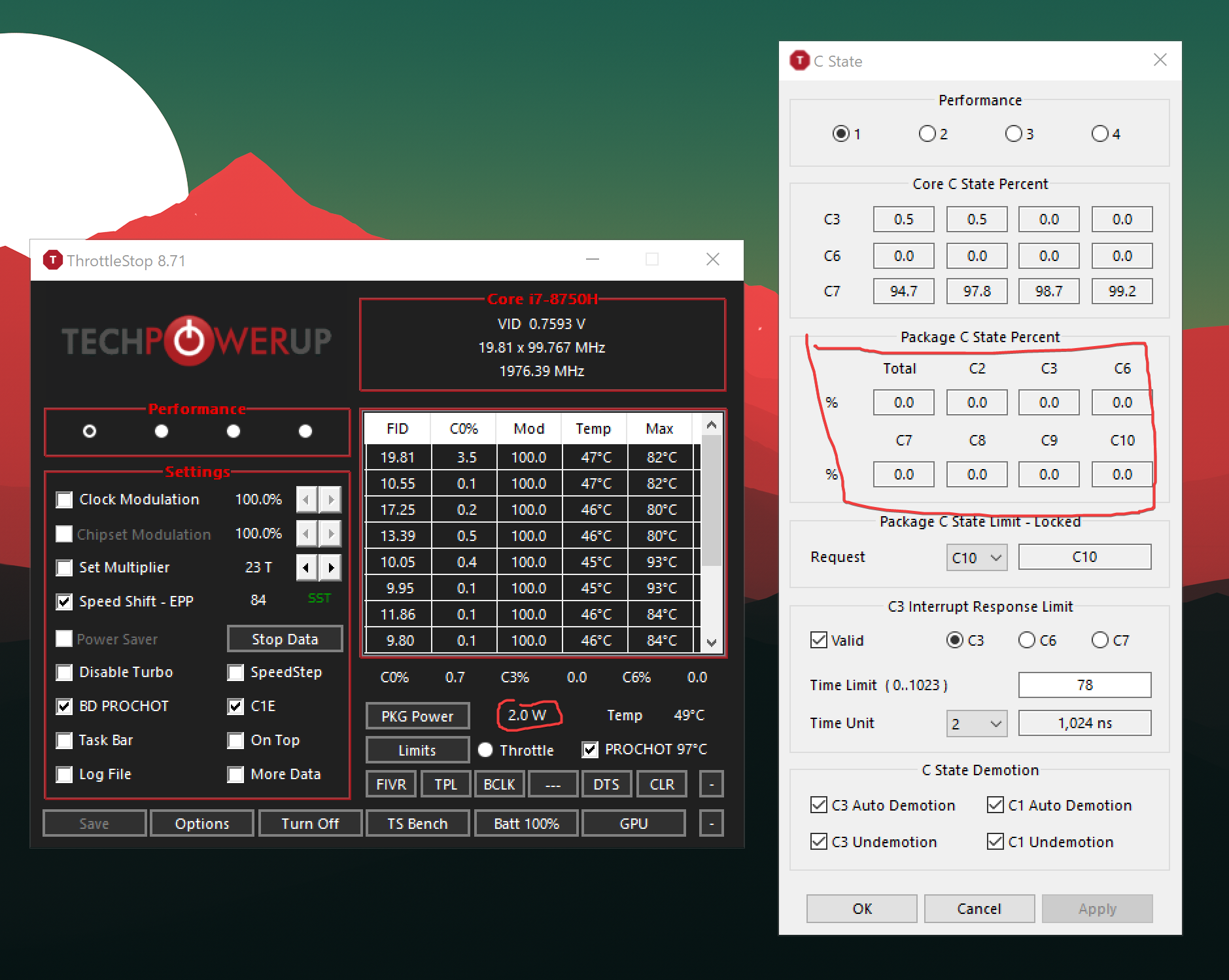Toggle C3 Undemotion checkbox
The image size is (1229, 980).
[x=818, y=841]
